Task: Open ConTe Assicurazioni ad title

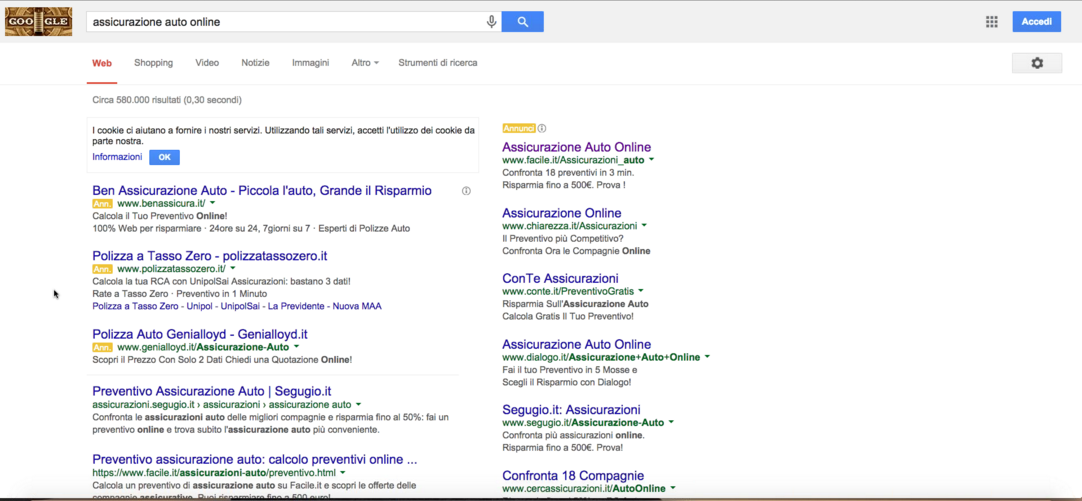Action: click(560, 279)
